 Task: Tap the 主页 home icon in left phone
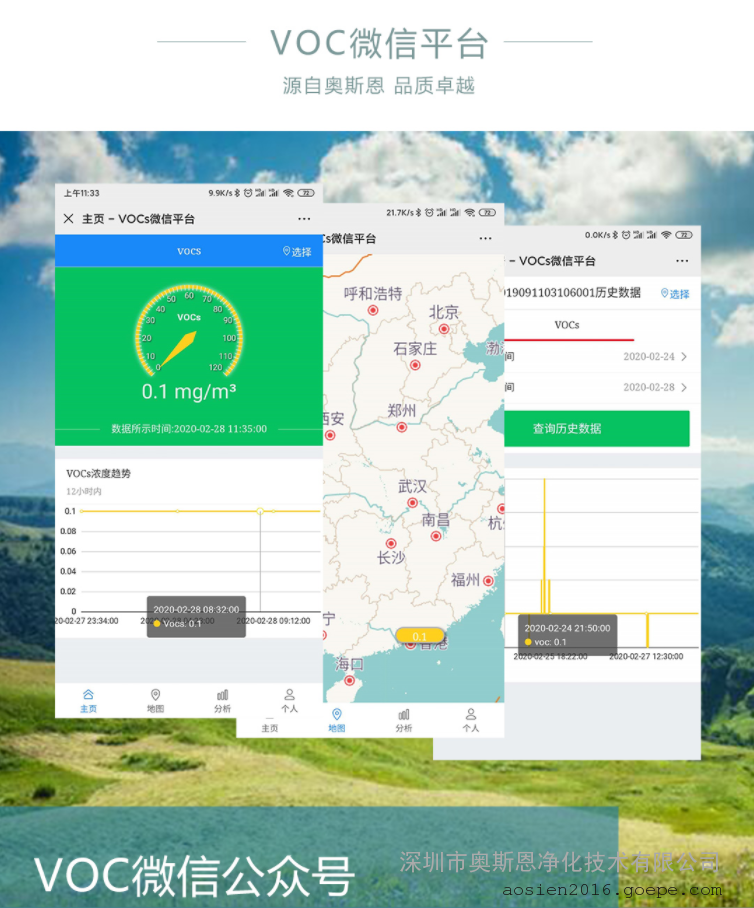pos(88,700)
